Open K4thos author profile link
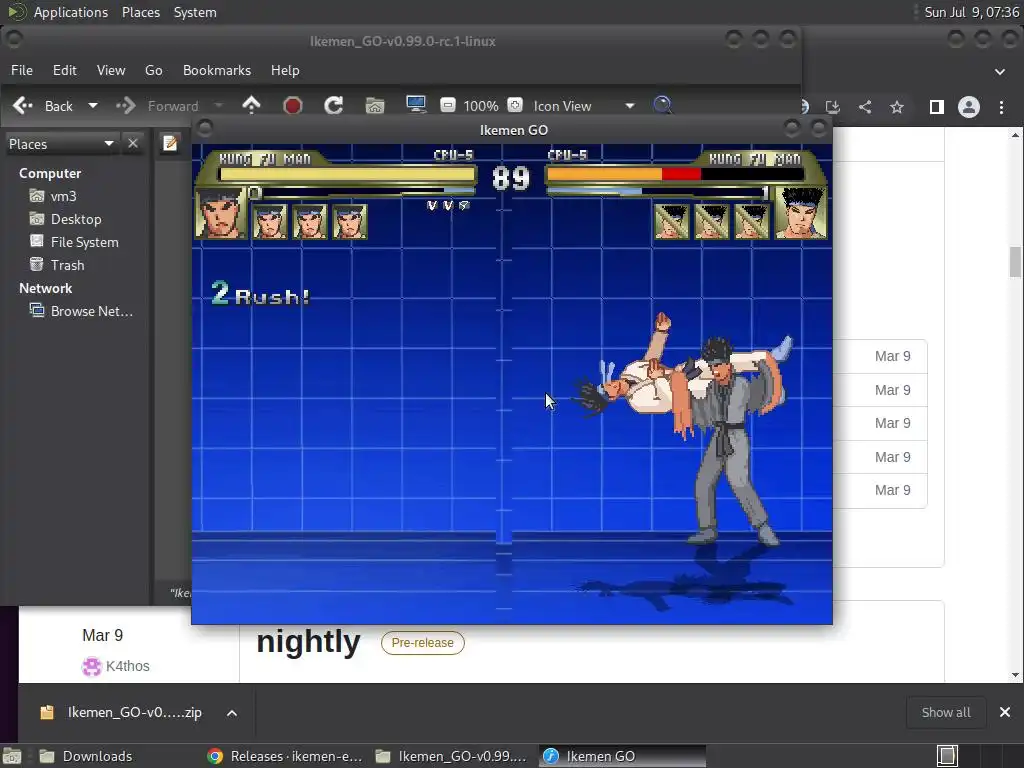 click(x=128, y=666)
